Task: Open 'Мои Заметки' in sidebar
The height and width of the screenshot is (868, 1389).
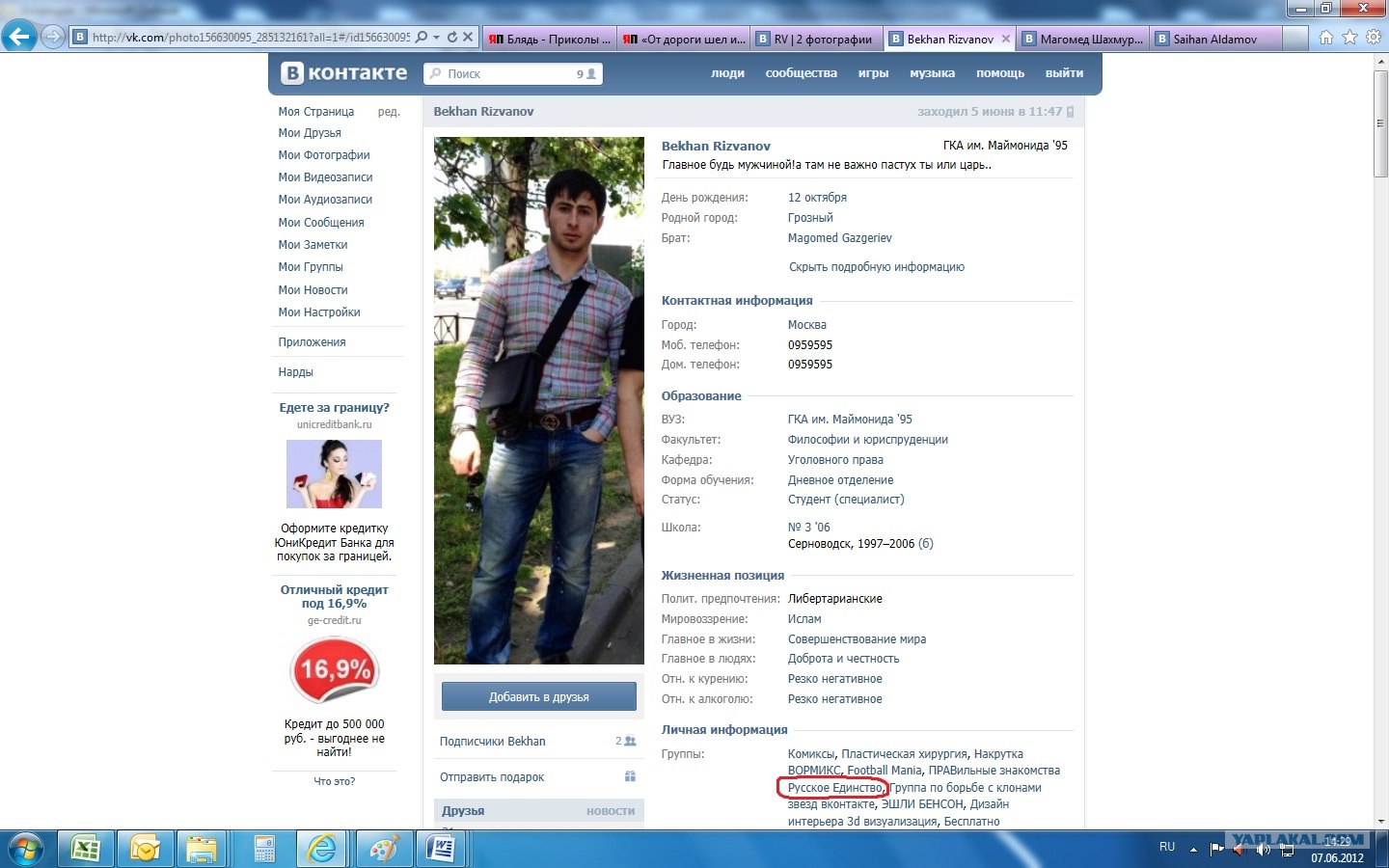Action: (x=313, y=245)
